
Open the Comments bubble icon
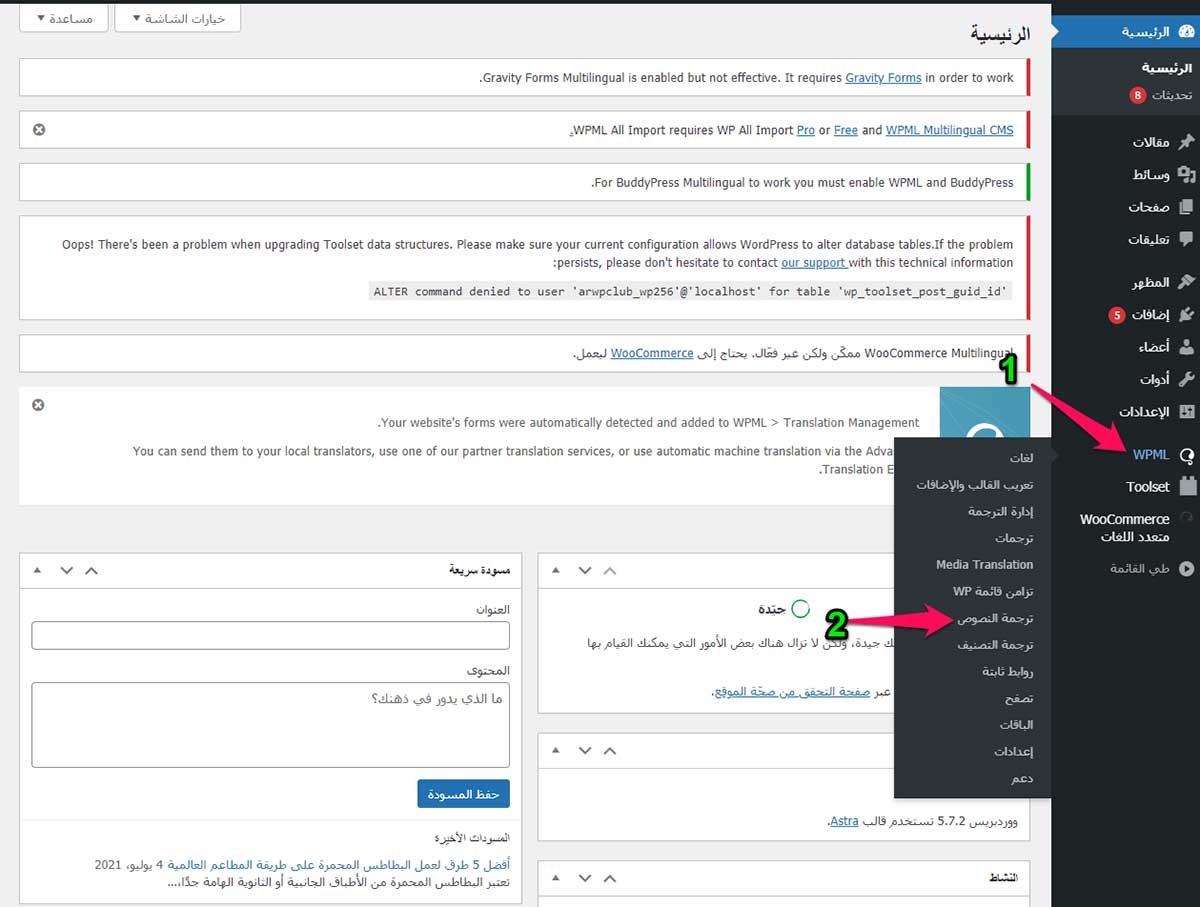(1186, 239)
